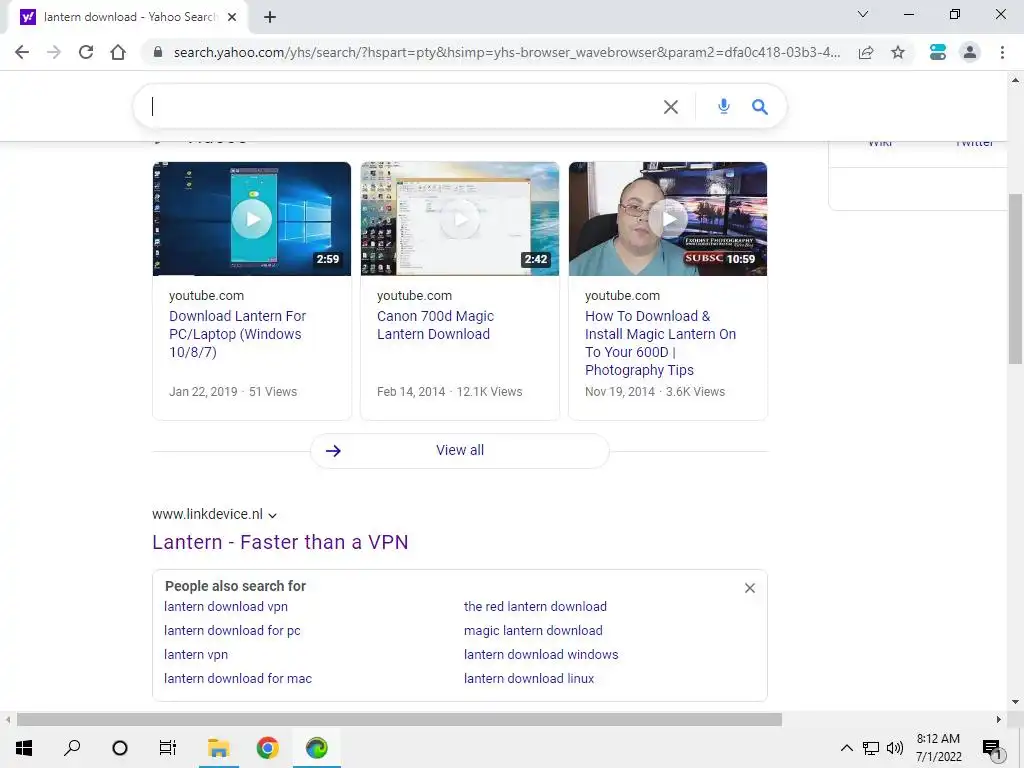The height and width of the screenshot is (768, 1024).
Task: Open the Wave browser extension icon
Action: click(938, 52)
